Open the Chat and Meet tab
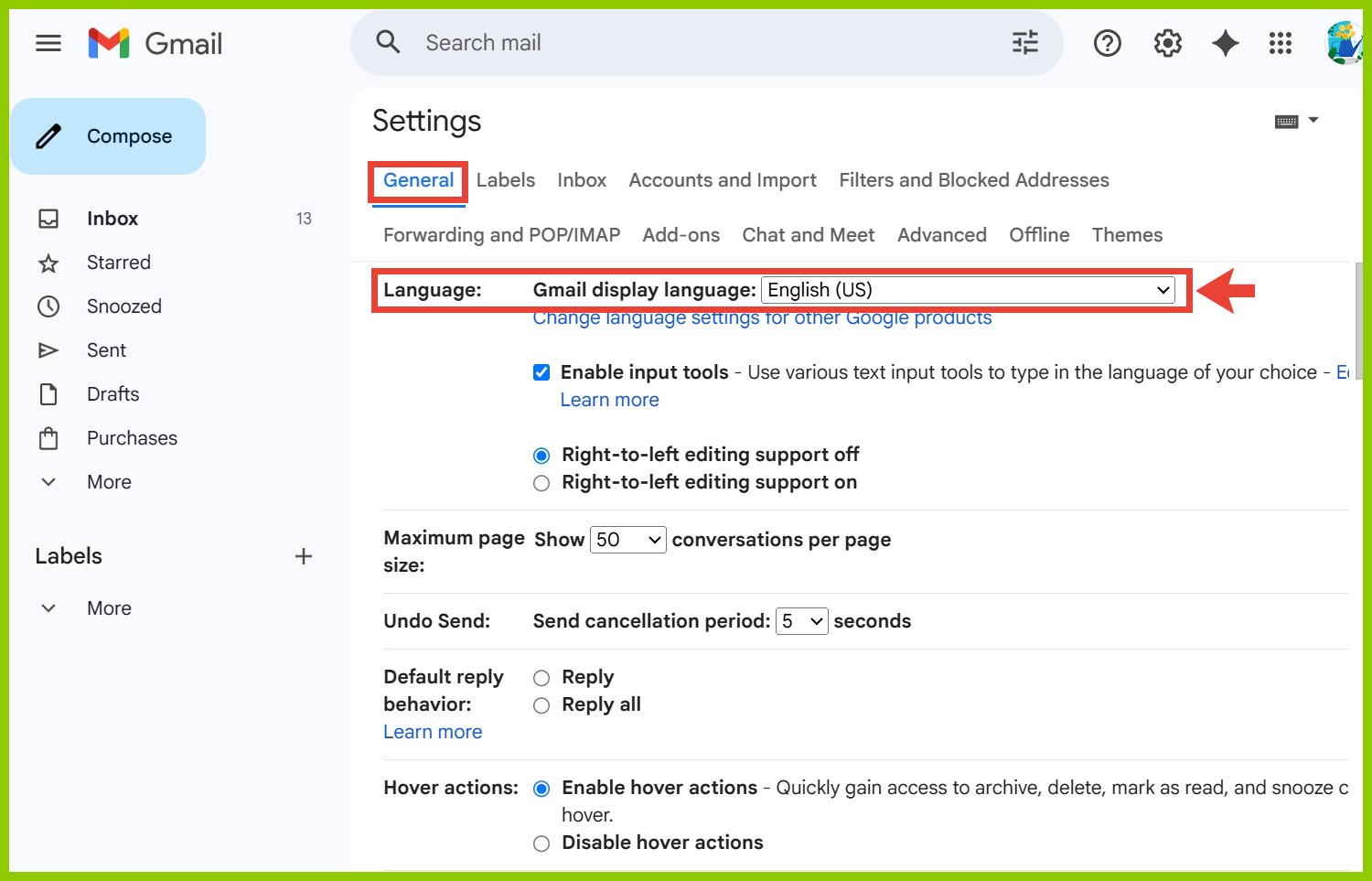The height and width of the screenshot is (881, 1372). pos(809,235)
